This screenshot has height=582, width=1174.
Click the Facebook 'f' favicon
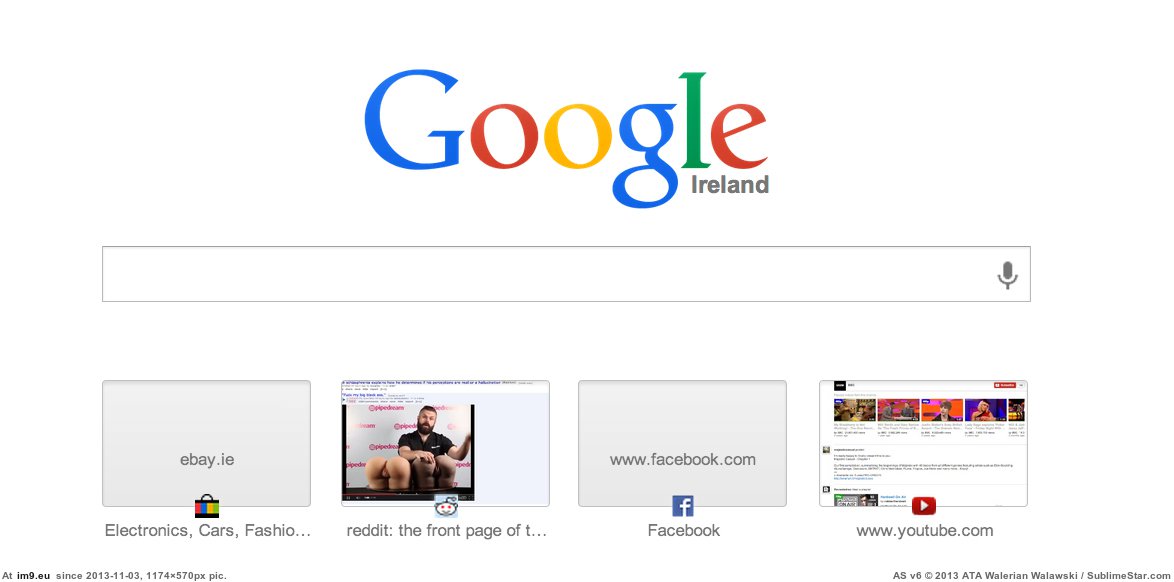click(683, 506)
